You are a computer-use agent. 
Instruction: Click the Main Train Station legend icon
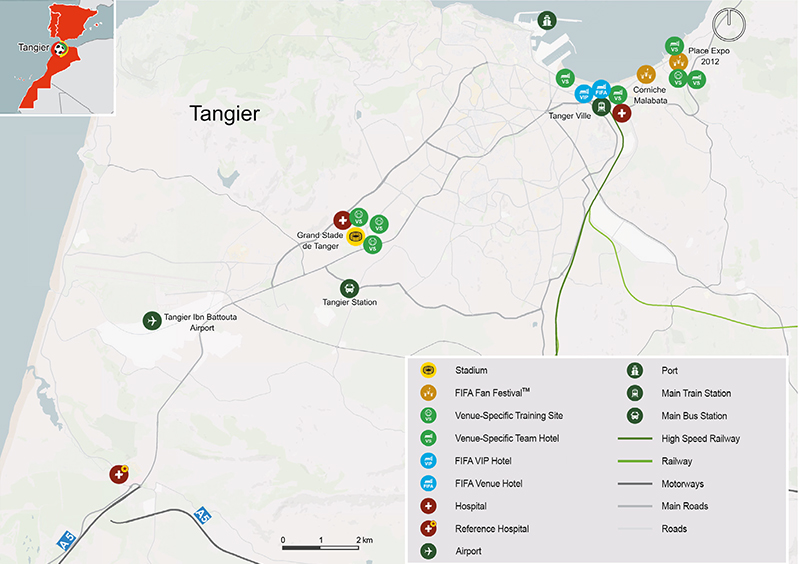point(635,393)
